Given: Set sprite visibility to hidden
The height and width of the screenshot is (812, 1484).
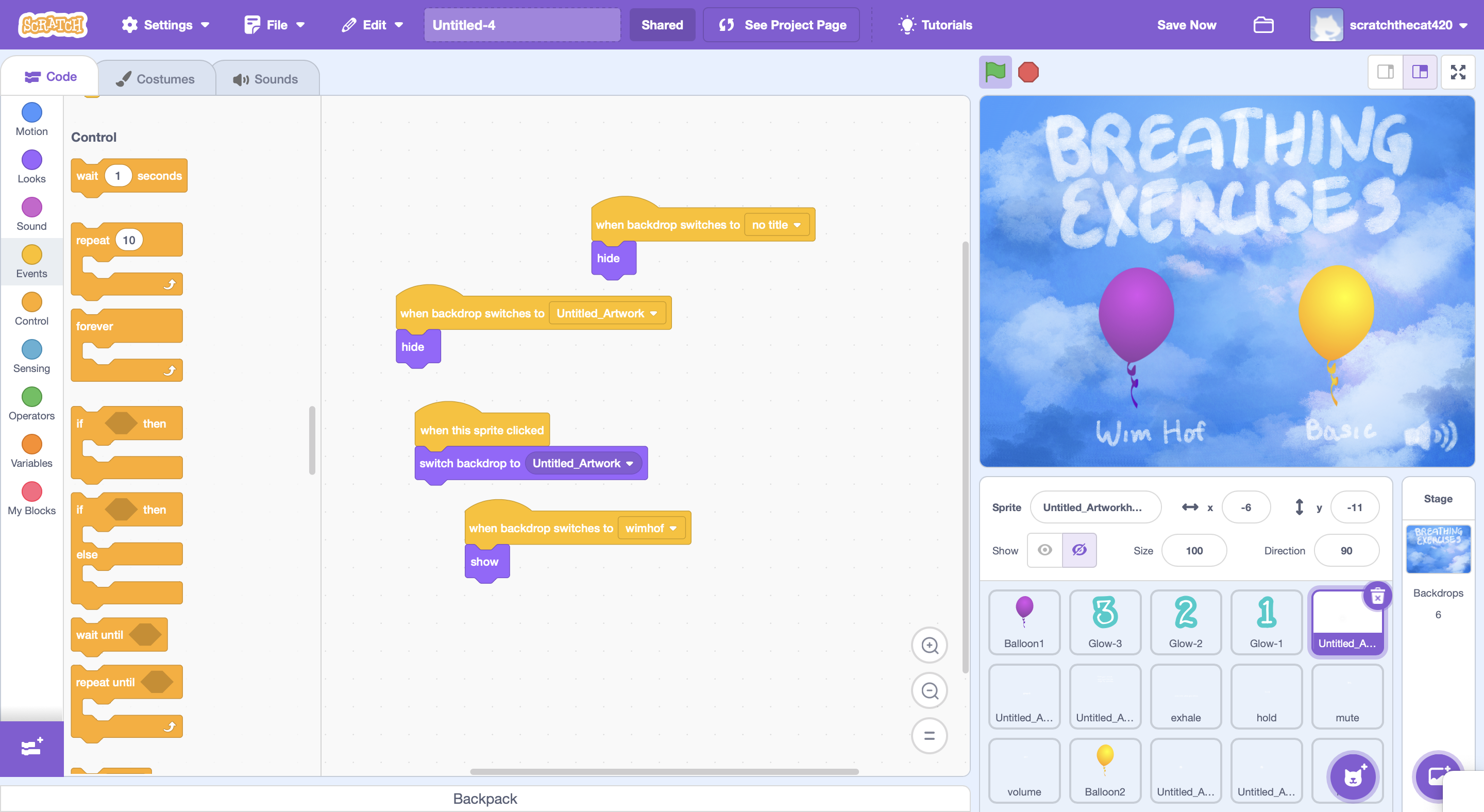Looking at the screenshot, I should click(1079, 551).
